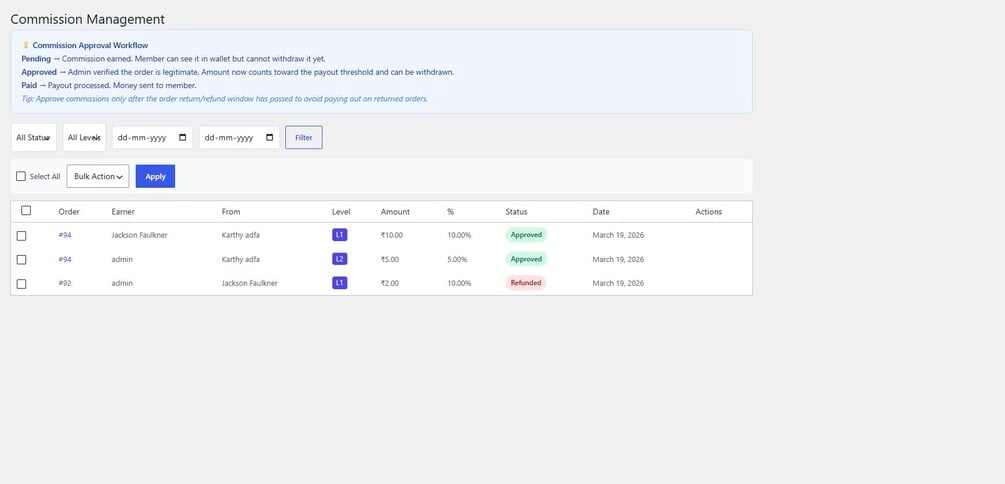Click the ₹5.00 amount cell
Viewport: 1005px width, 484px height.
pos(390,260)
